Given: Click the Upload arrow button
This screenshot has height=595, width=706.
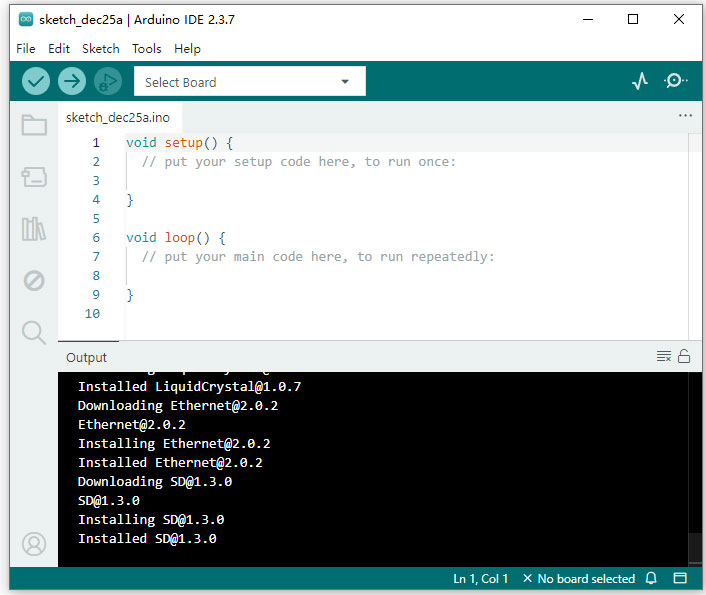Looking at the screenshot, I should [72, 82].
